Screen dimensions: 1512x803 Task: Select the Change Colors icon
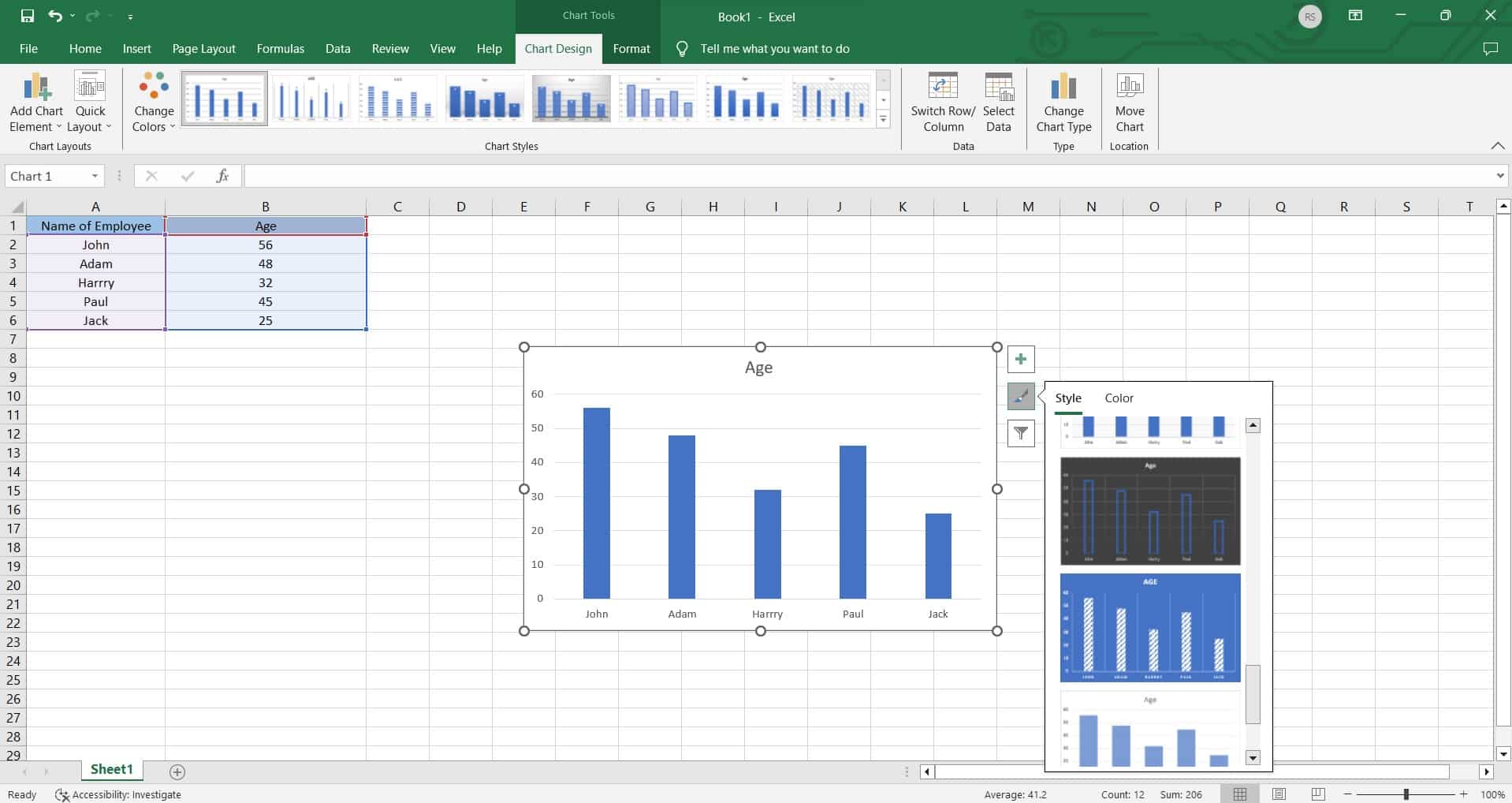[151, 101]
